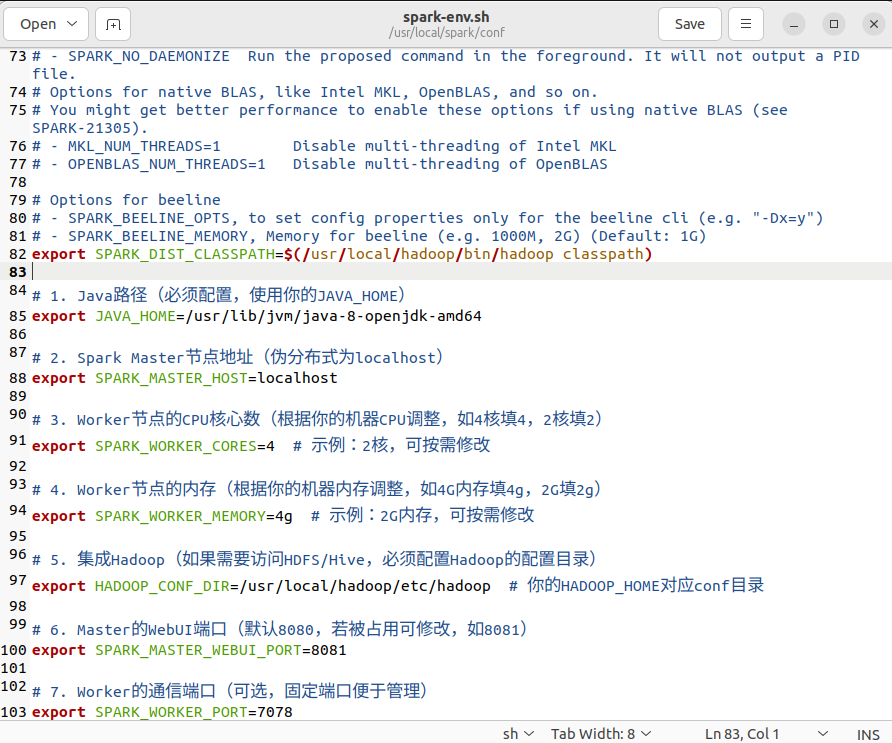Viewport: 892px width, 743px height.
Task: Click the empty line 83
Action: (x=100, y=270)
